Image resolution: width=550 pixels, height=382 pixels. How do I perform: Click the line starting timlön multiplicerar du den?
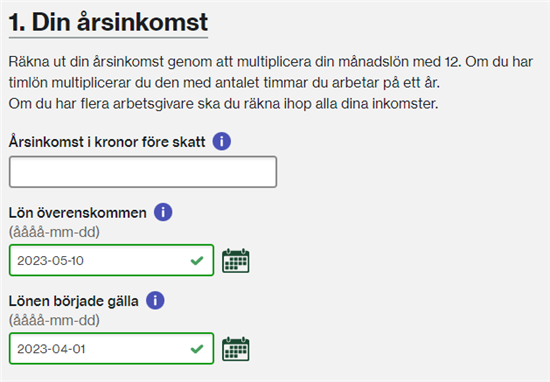224,83
